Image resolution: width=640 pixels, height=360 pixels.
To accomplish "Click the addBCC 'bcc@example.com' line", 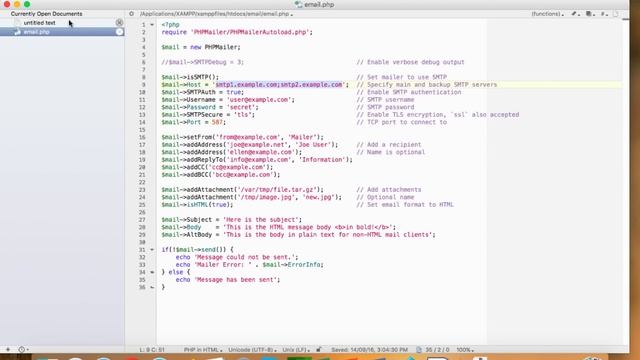I will [221, 175].
